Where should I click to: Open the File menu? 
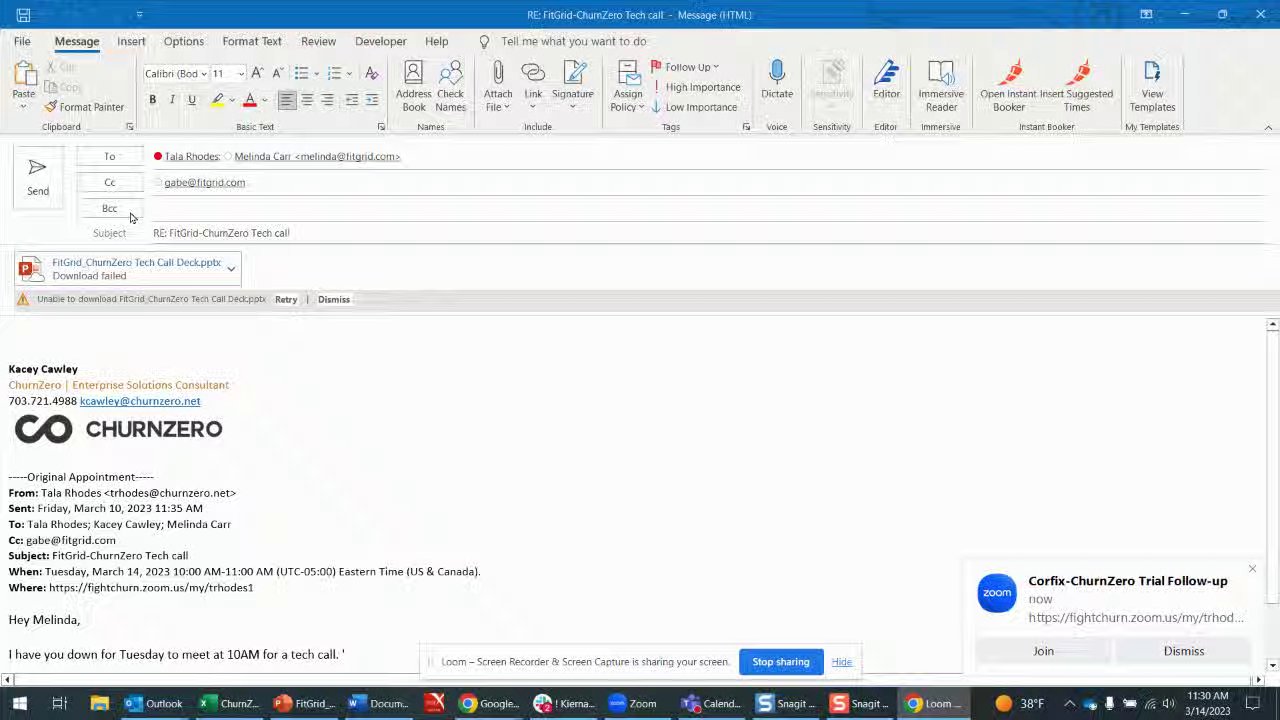[22, 41]
